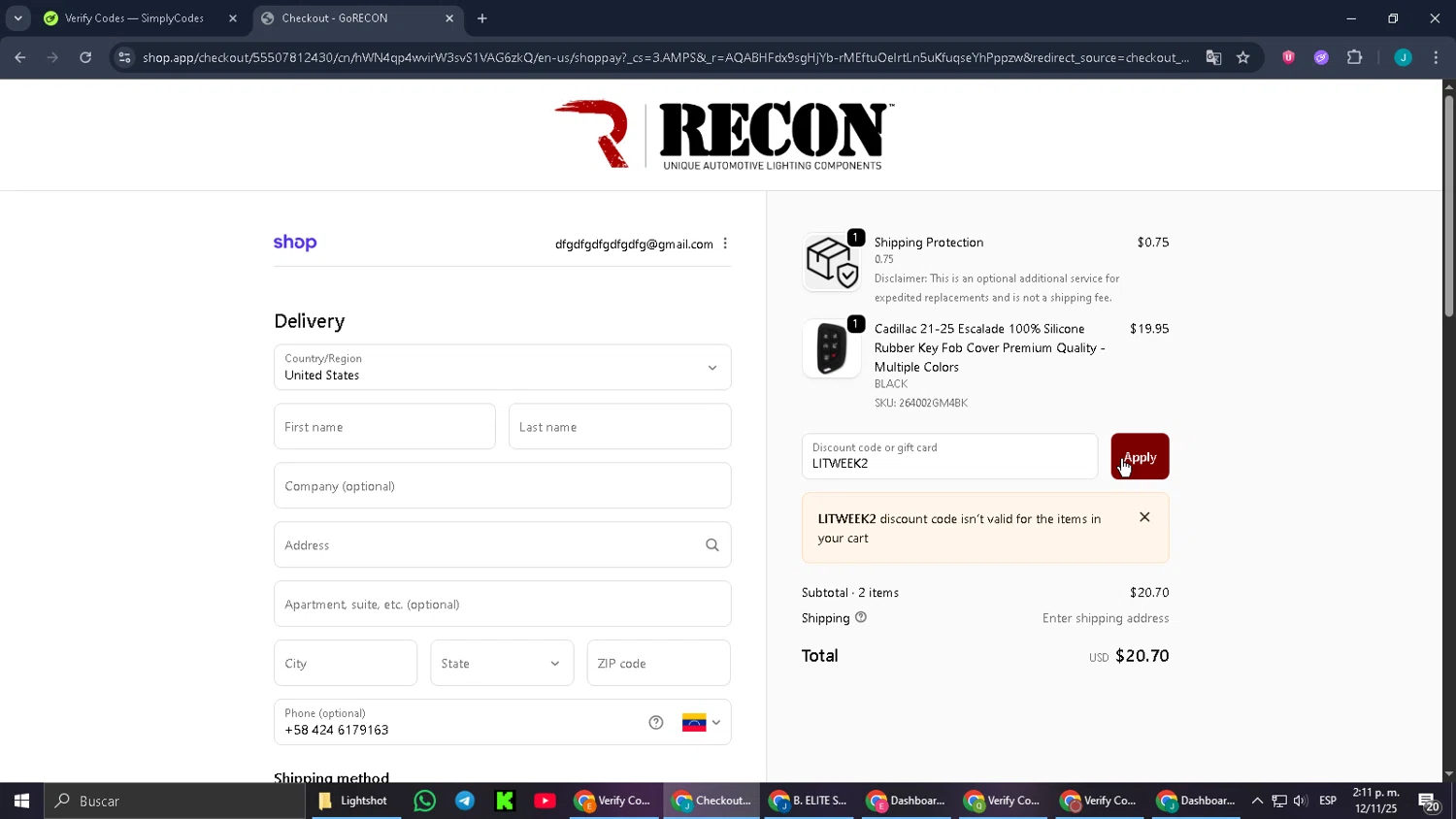Viewport: 1456px width, 819px height.
Task: Open Chrome profile J avatar
Action: coord(1403,57)
